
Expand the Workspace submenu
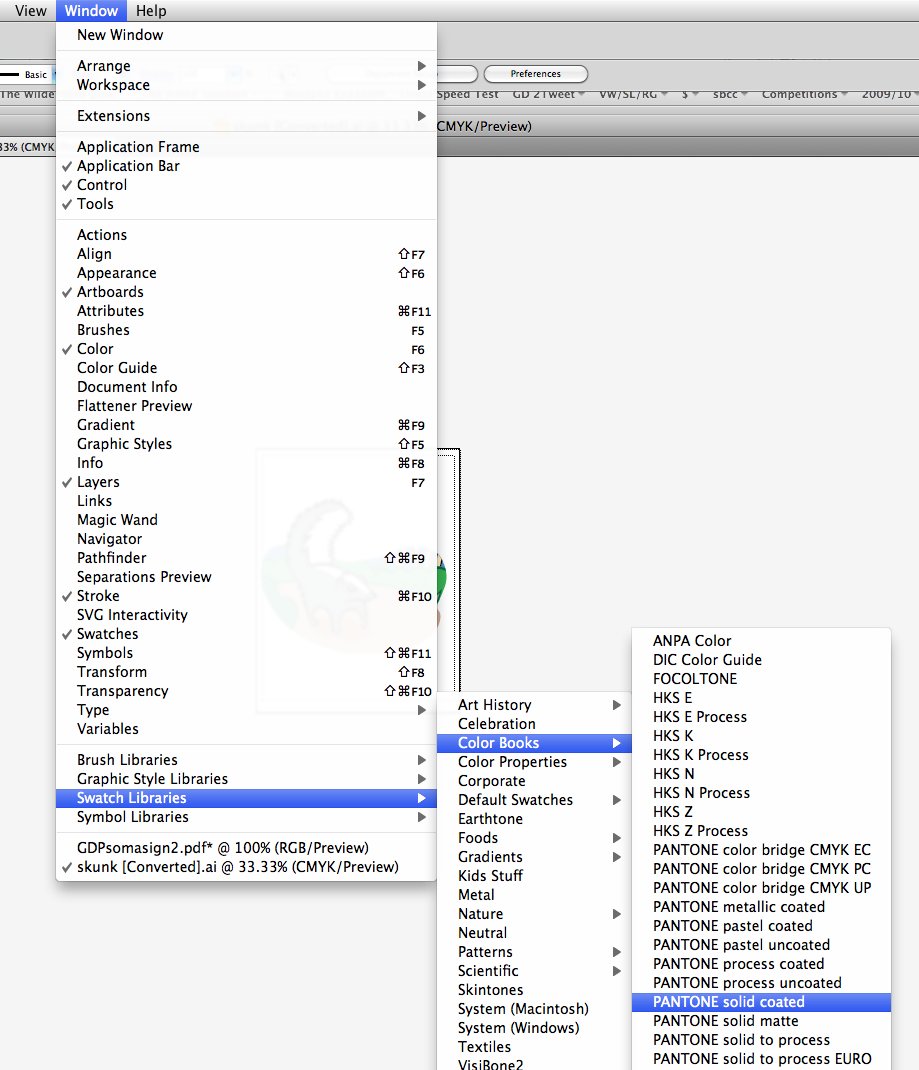pyautogui.click(x=246, y=85)
